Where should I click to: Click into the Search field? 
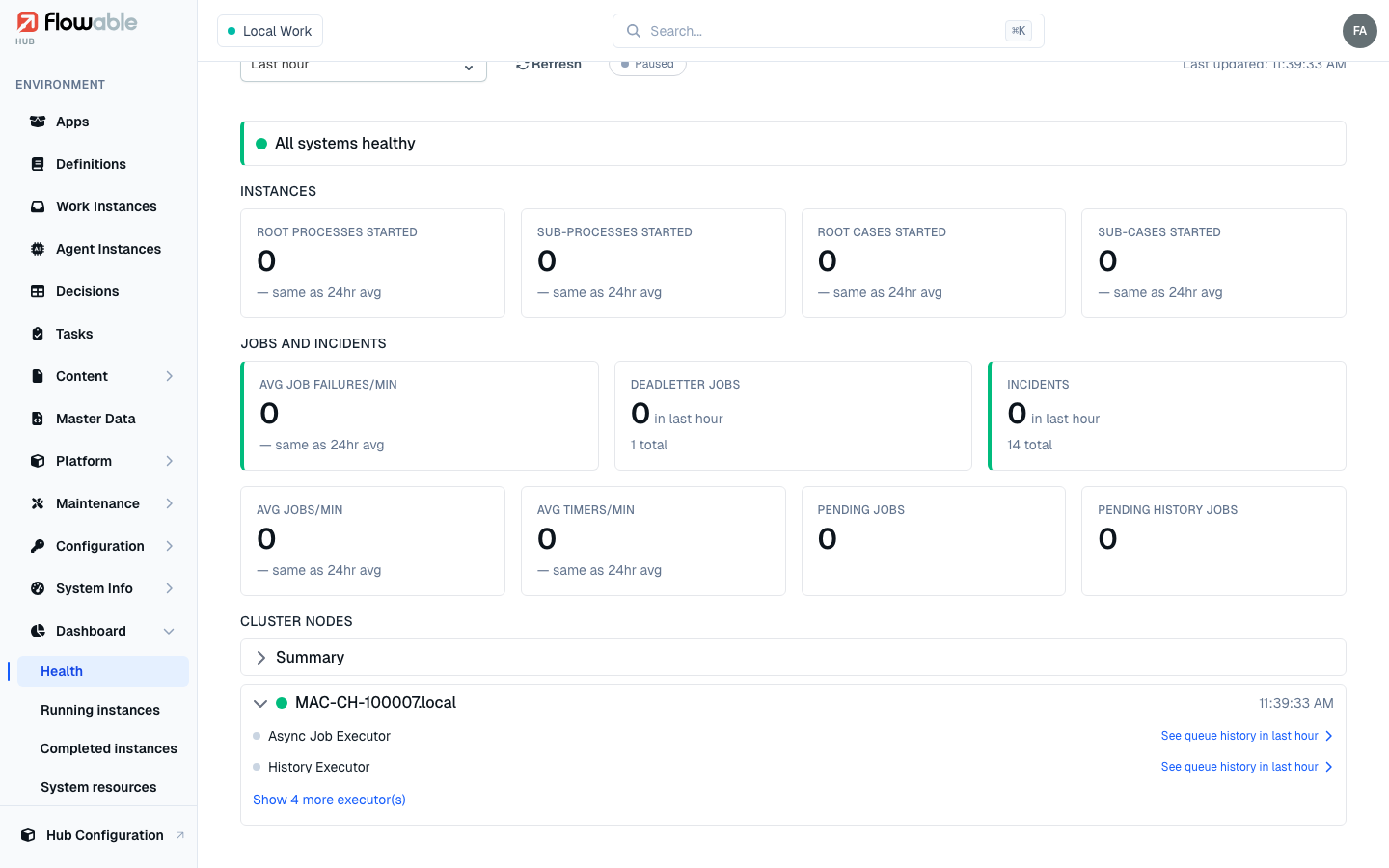coord(828,31)
